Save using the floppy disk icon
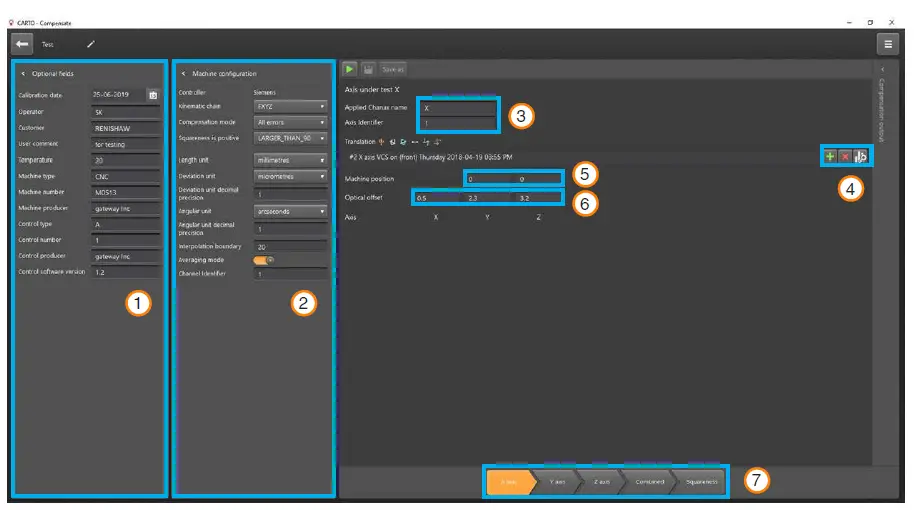Image resolution: width=917 pixels, height=510 pixels. click(368, 69)
